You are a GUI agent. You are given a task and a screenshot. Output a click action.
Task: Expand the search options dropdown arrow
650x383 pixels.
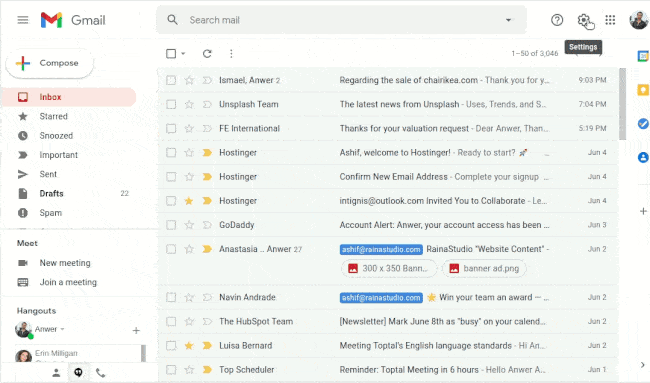[x=508, y=20]
